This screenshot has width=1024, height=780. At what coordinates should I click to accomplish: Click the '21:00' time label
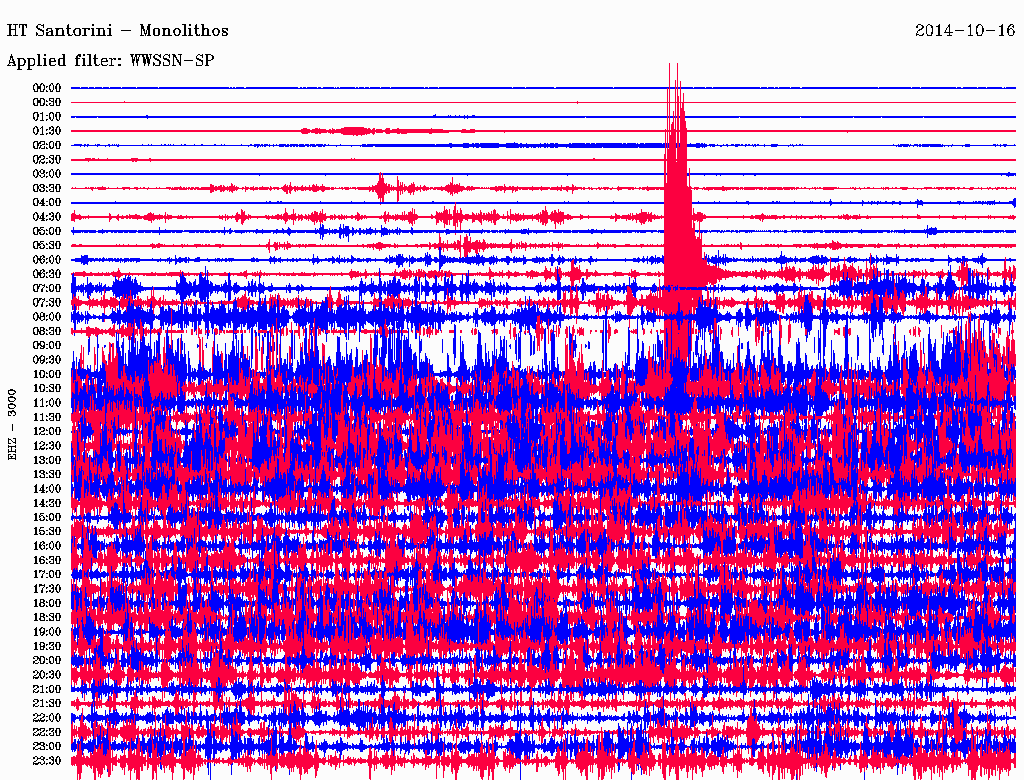(x=47, y=689)
